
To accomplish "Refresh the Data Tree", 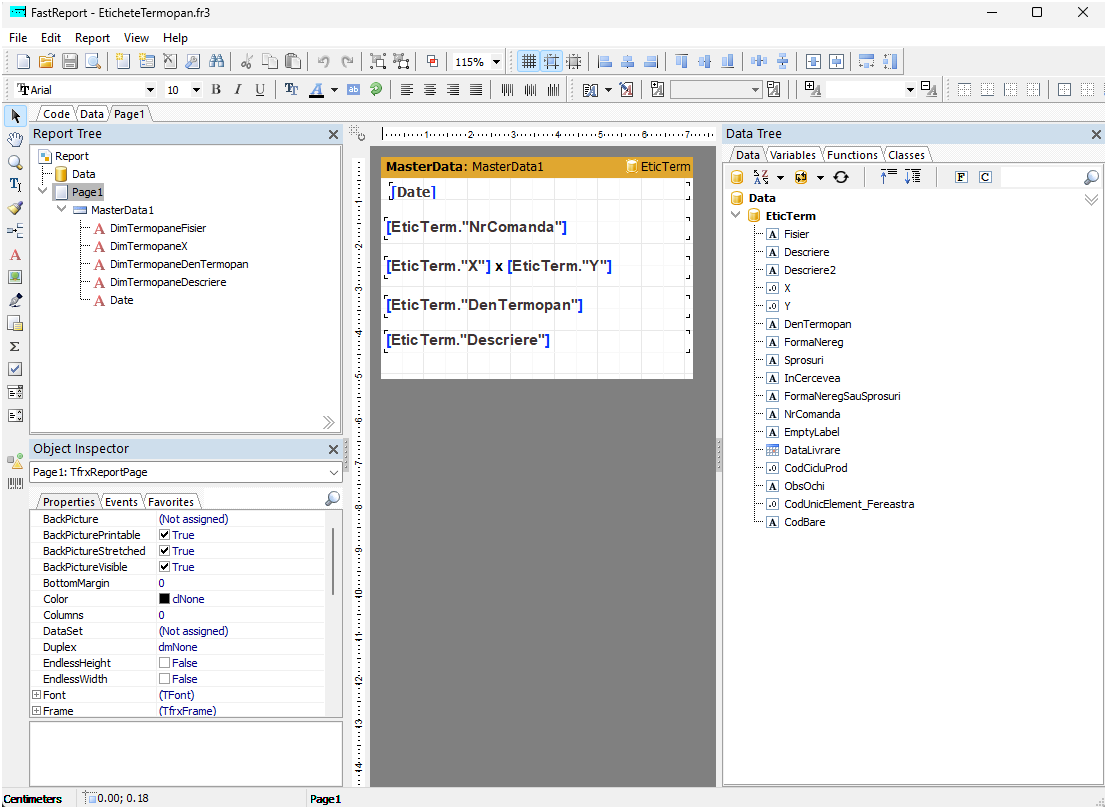I will pyautogui.click(x=841, y=177).
